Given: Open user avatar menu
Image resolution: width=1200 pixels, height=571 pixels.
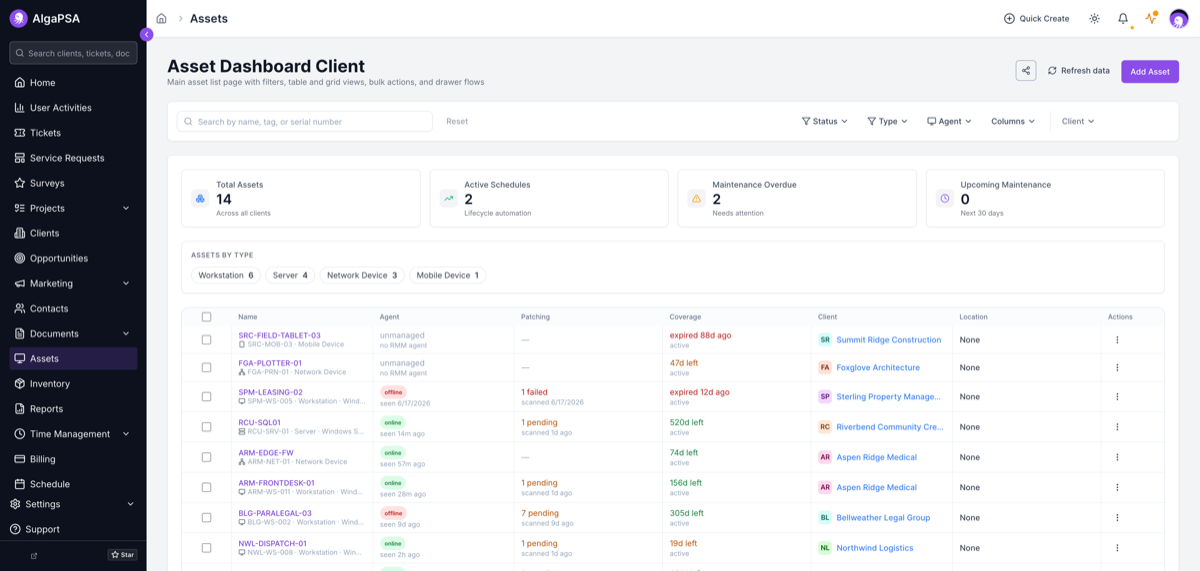Looking at the screenshot, I should (1179, 18).
